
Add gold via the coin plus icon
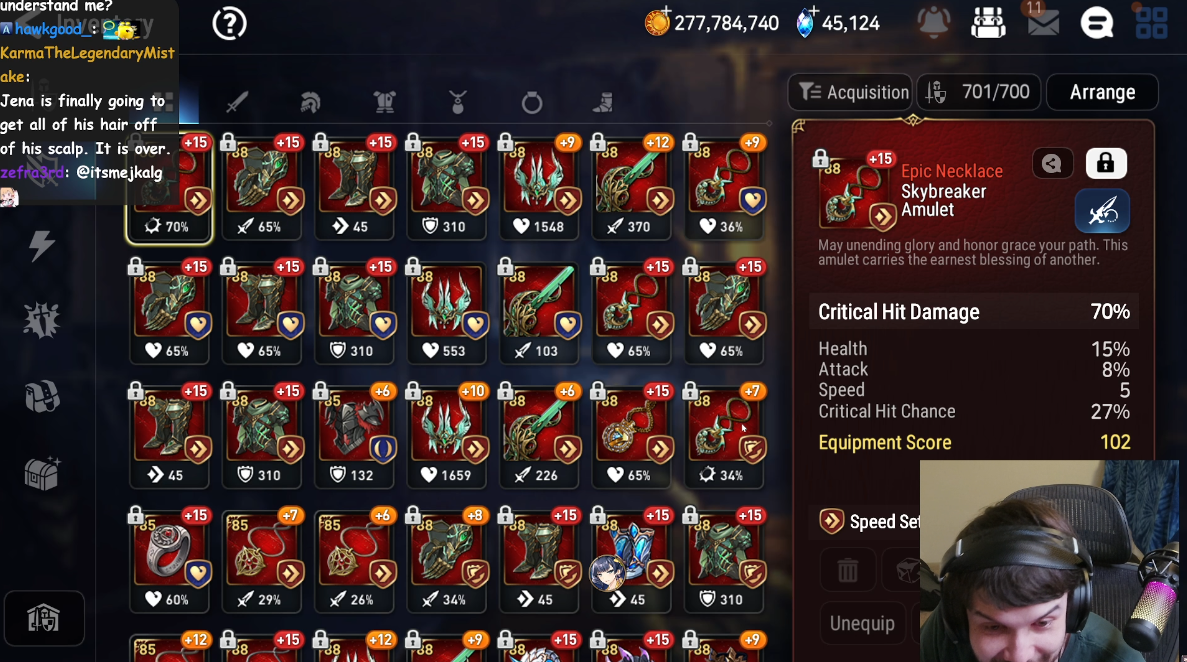pos(657,21)
